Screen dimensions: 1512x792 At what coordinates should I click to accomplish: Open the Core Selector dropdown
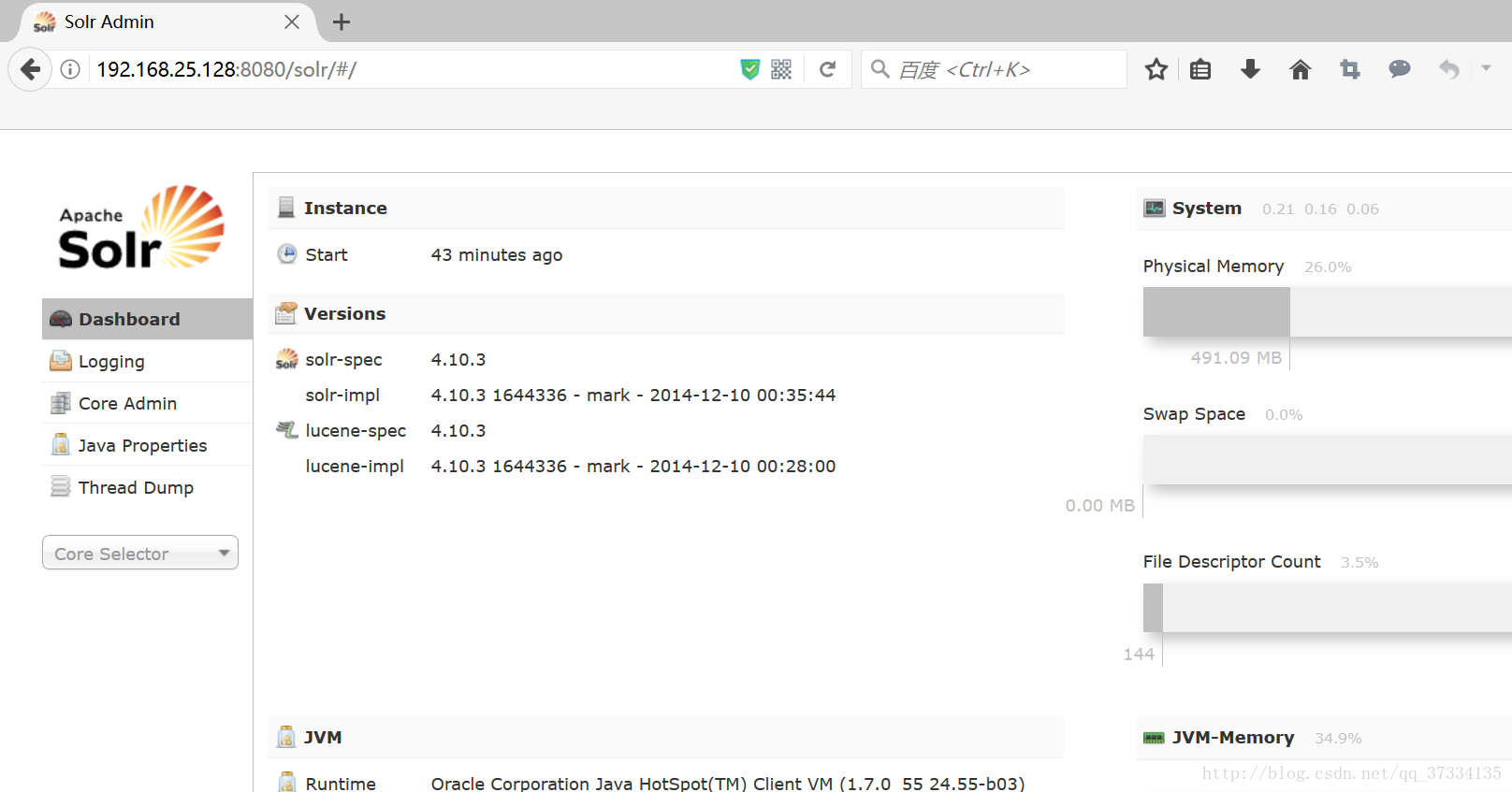click(140, 553)
